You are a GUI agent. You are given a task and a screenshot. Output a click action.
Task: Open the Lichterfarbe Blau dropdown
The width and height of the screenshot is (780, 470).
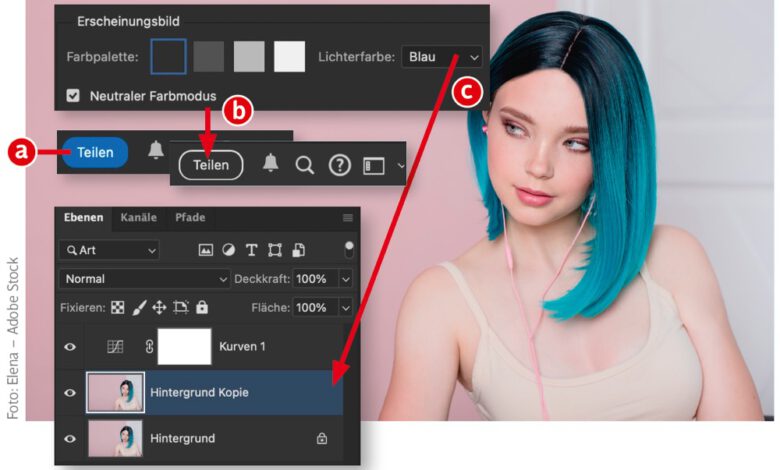coord(442,57)
